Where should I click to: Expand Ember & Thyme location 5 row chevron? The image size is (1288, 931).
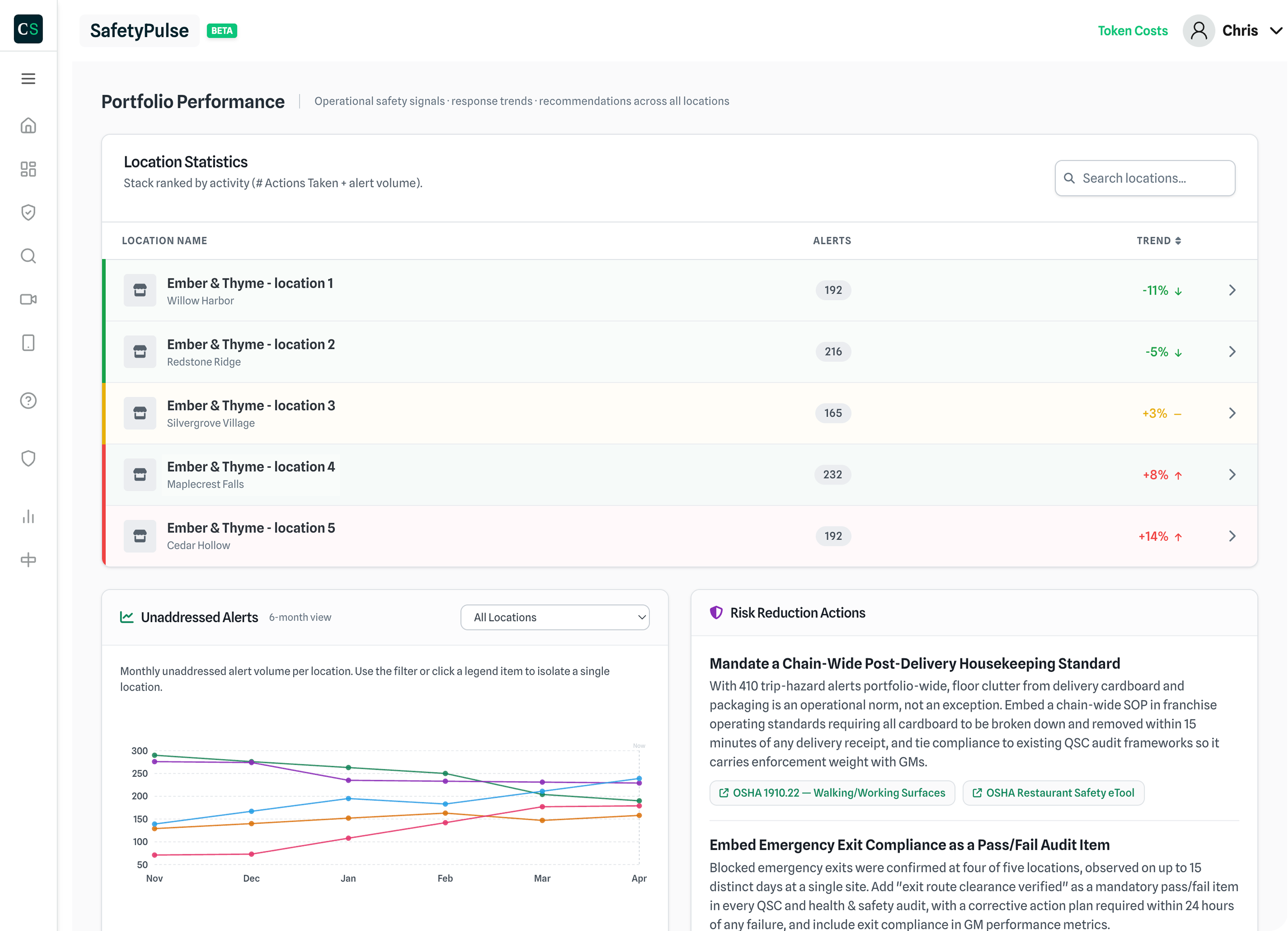click(x=1232, y=536)
